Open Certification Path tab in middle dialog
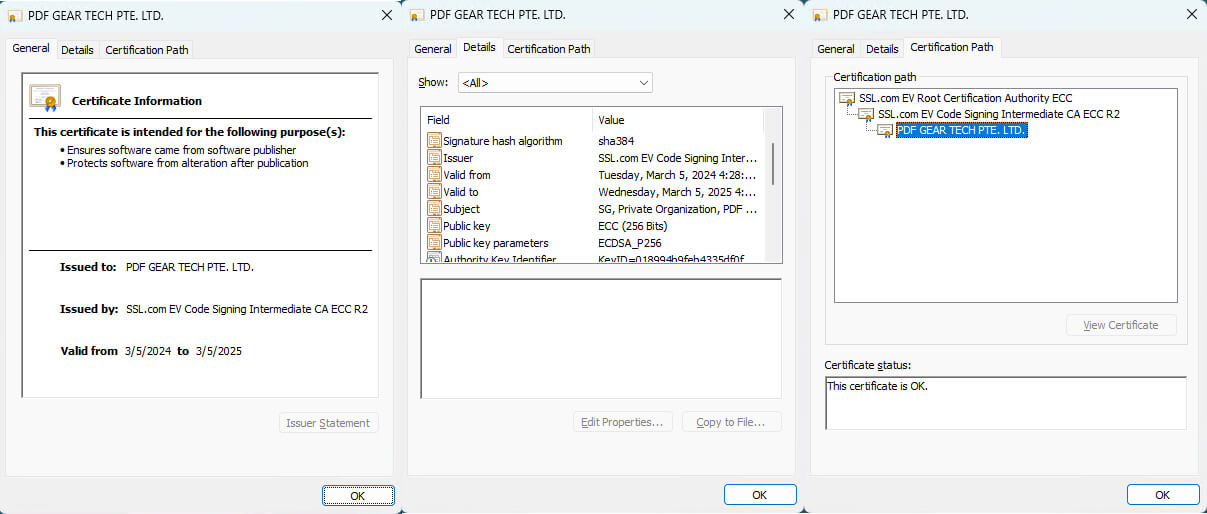Screen dimensions: 1207x514 point(549,49)
